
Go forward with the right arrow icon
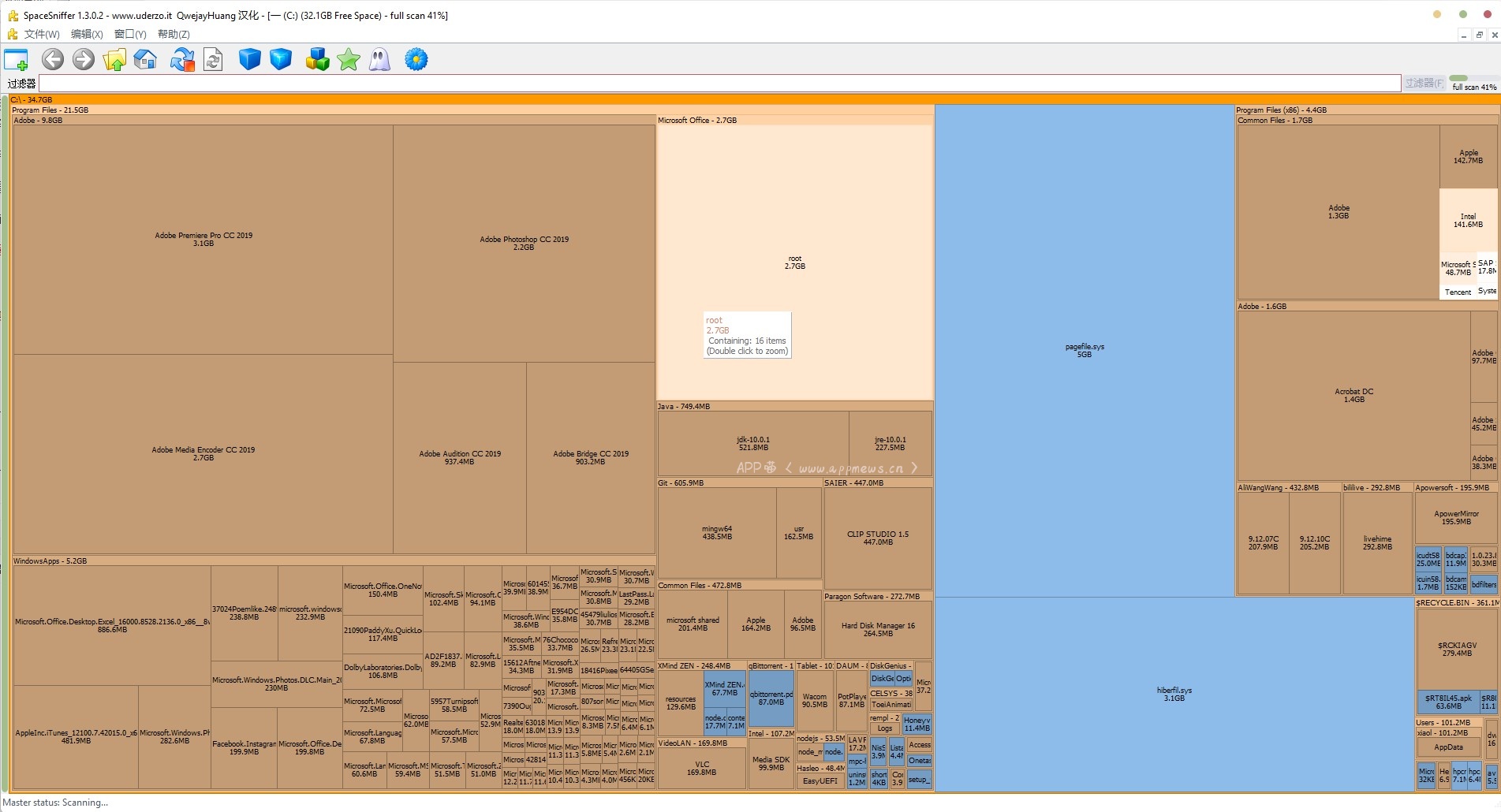click(x=84, y=59)
